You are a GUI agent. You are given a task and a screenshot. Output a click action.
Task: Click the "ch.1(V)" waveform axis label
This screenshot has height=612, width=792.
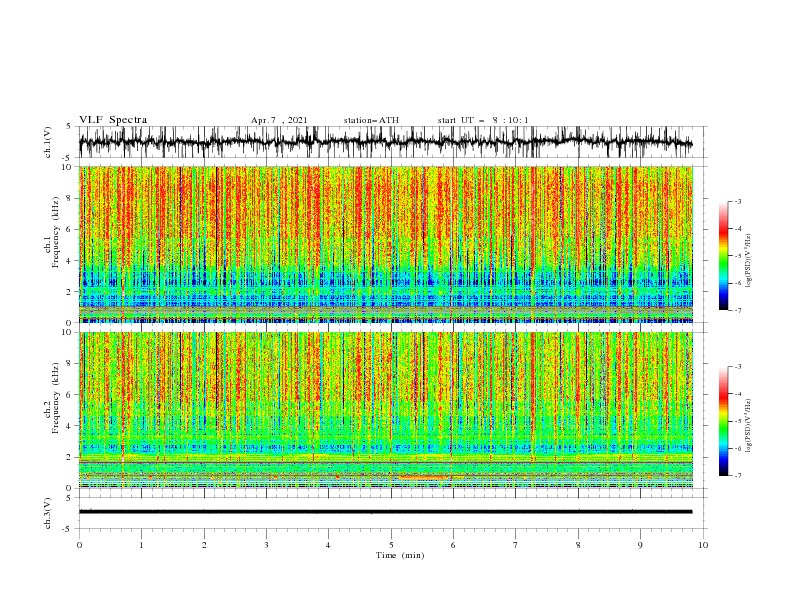[48, 142]
